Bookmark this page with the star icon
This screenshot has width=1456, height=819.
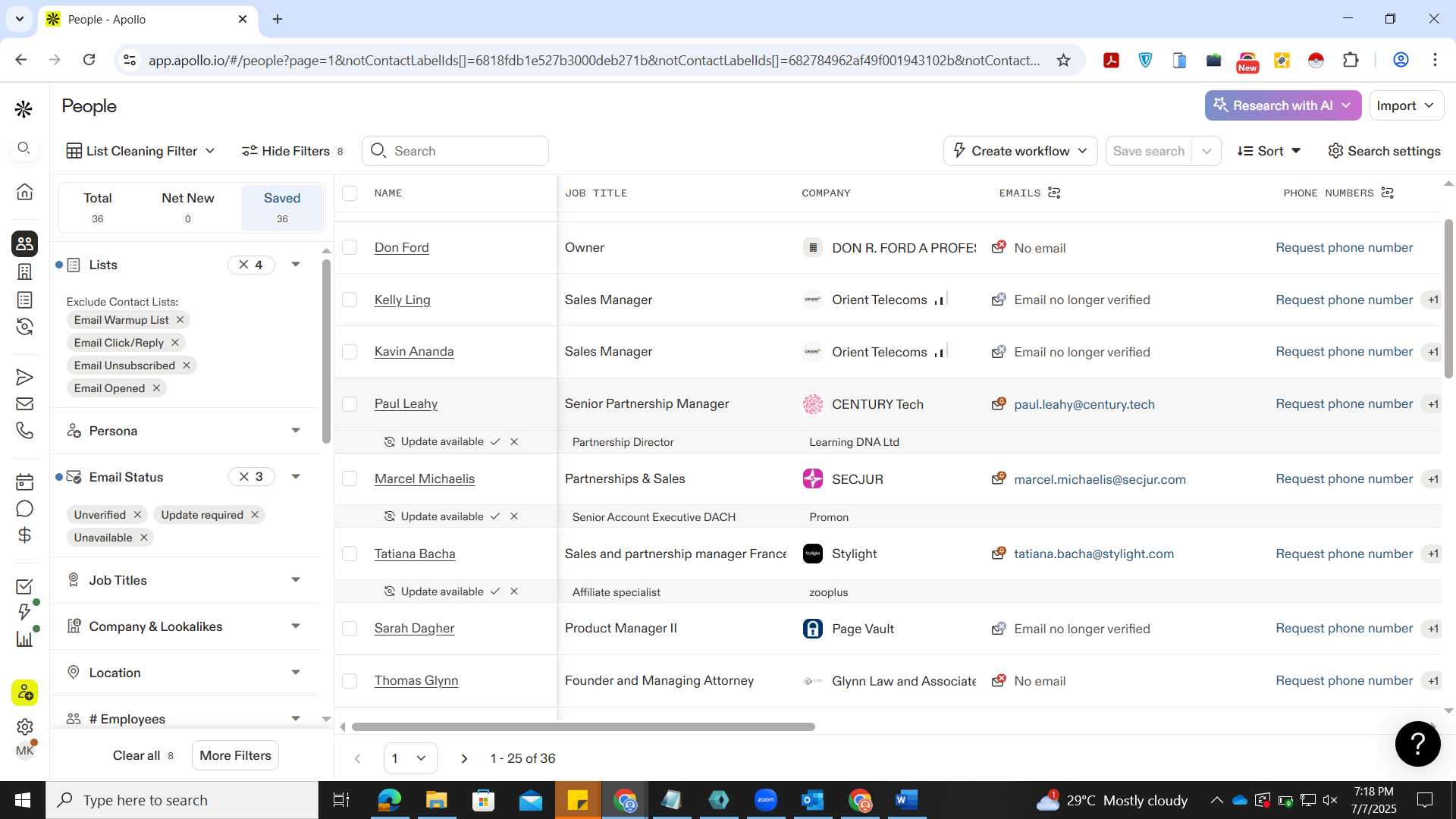[x=1063, y=61]
